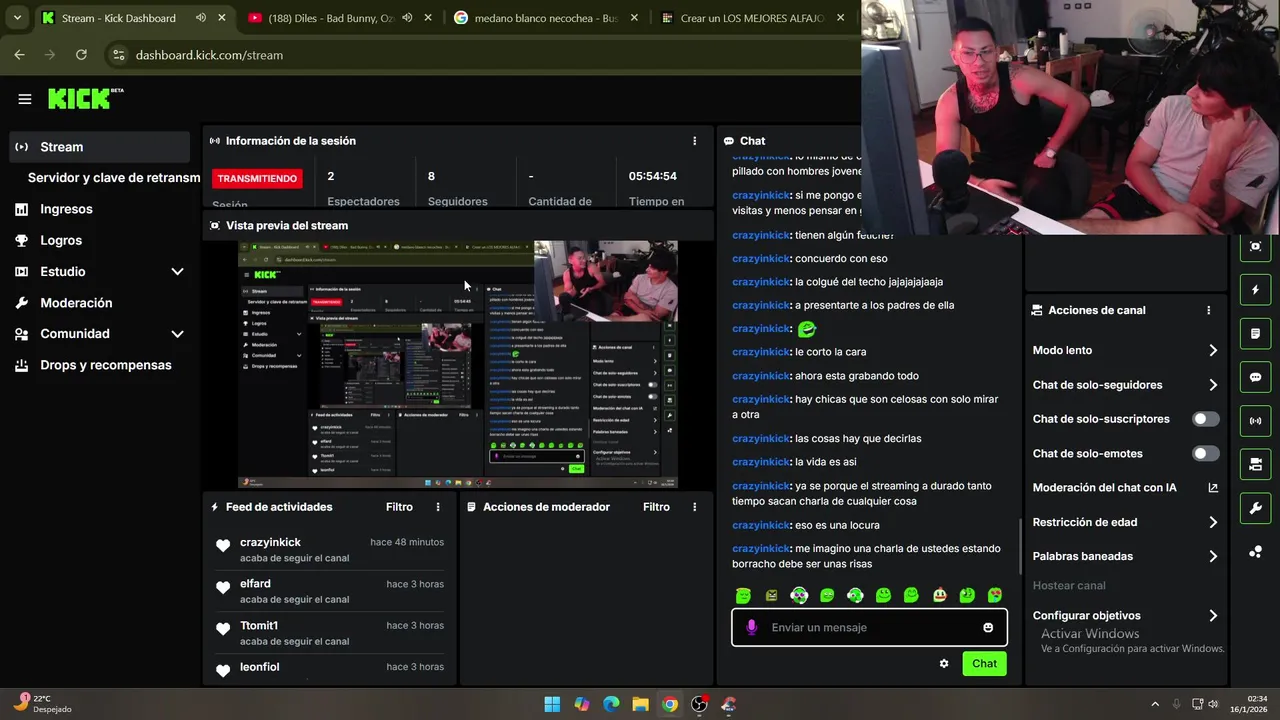Switch to Crear un LOS MEJORES ALFAJORES tab
The width and height of the screenshot is (1280, 720).
(x=752, y=18)
